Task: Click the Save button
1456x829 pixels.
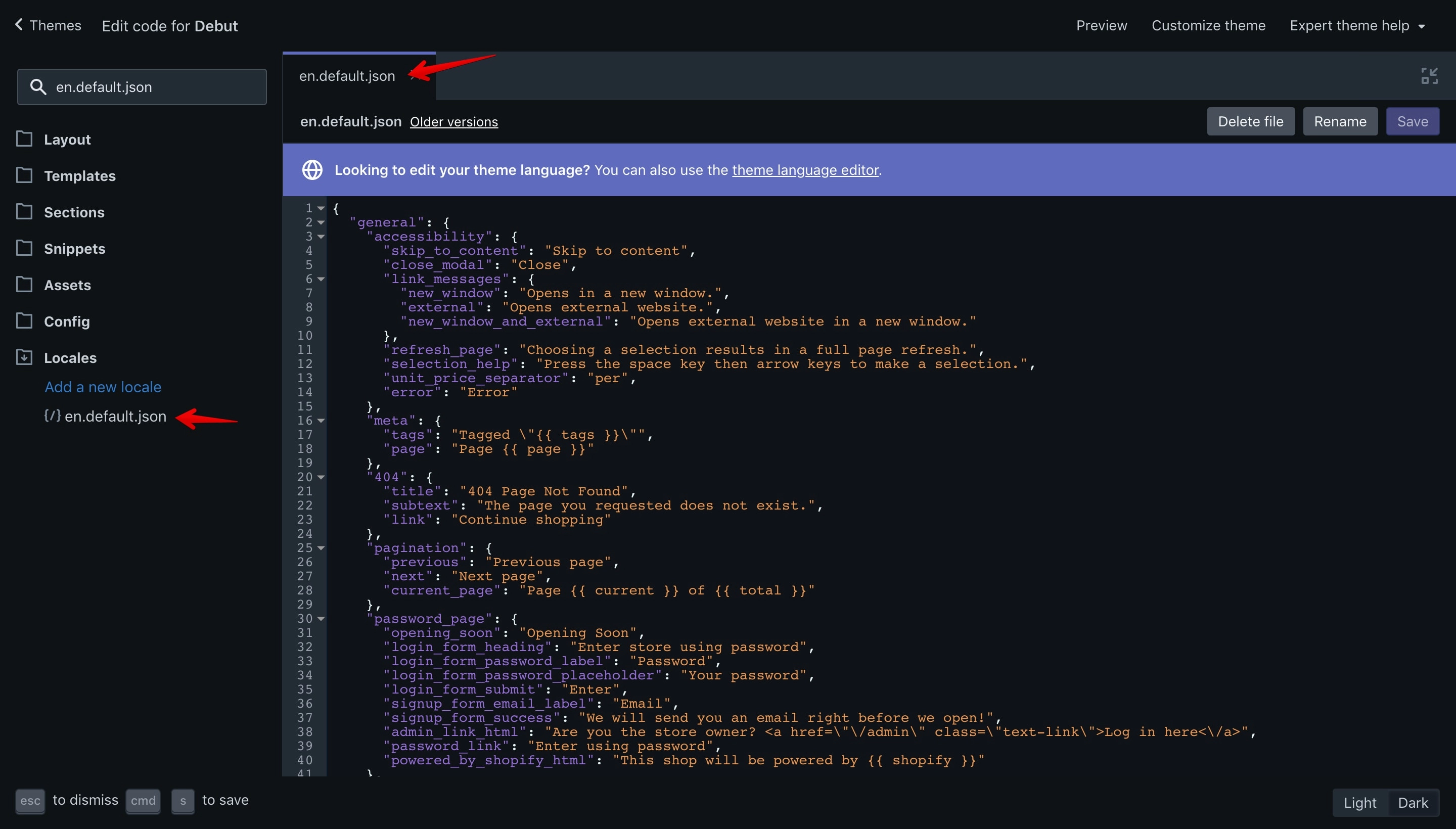Action: (1412, 121)
